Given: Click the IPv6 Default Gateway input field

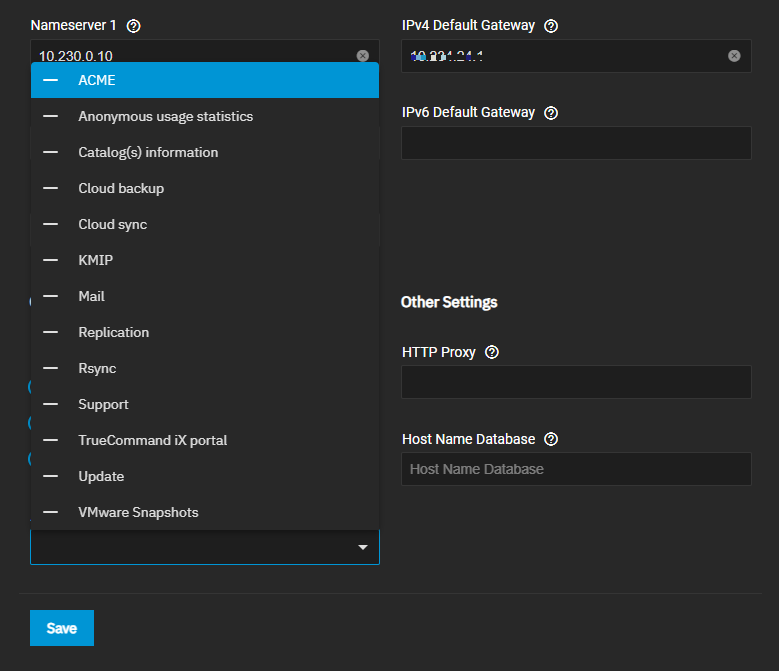Looking at the screenshot, I should pyautogui.click(x=575, y=143).
